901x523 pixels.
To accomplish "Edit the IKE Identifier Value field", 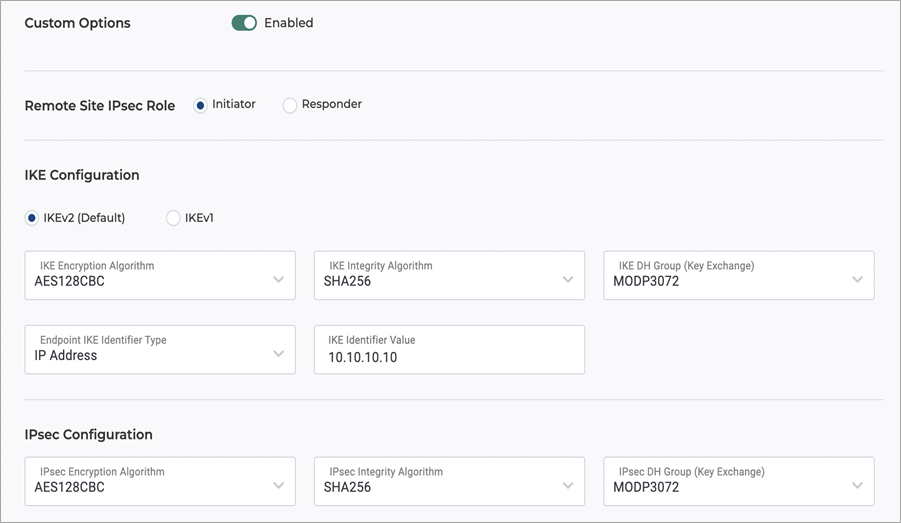I will click(449, 349).
